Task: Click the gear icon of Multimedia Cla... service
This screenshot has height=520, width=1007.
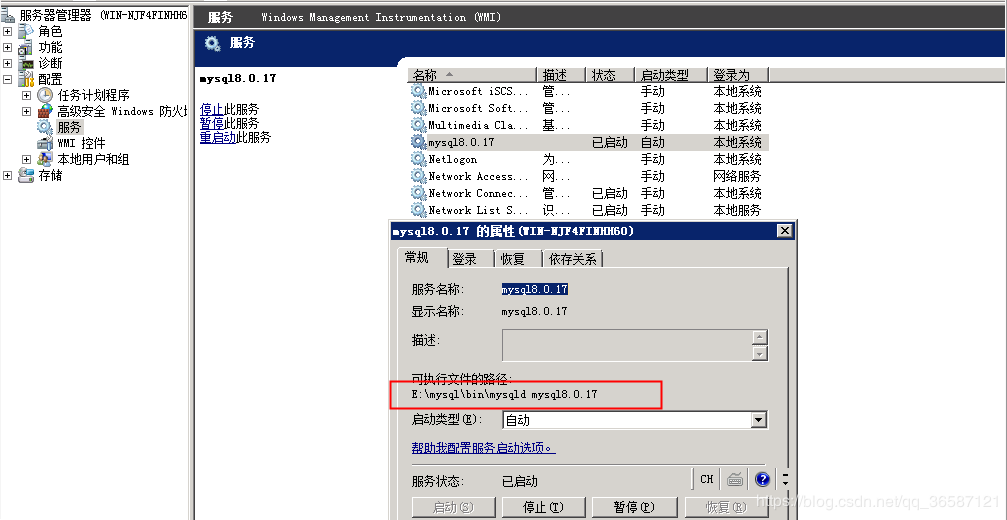Action: (419, 125)
